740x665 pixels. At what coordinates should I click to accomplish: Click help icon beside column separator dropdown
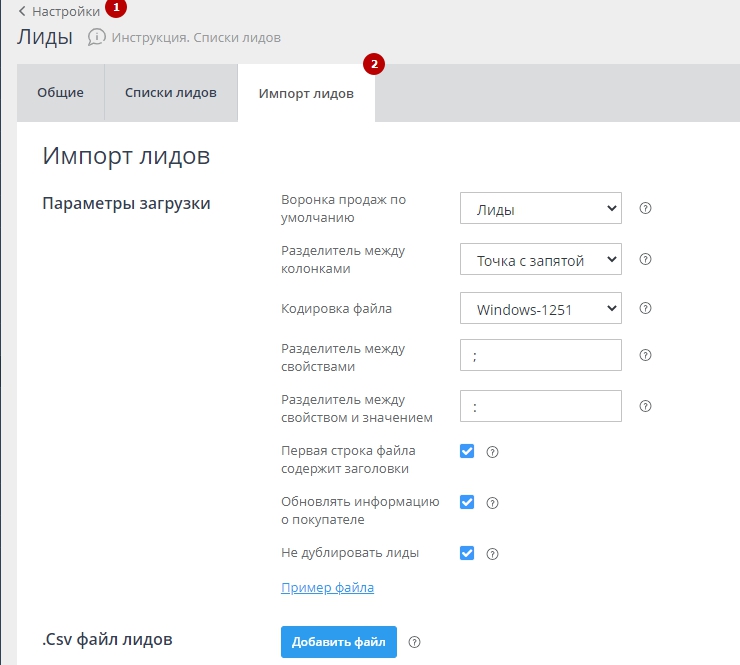coord(645,259)
